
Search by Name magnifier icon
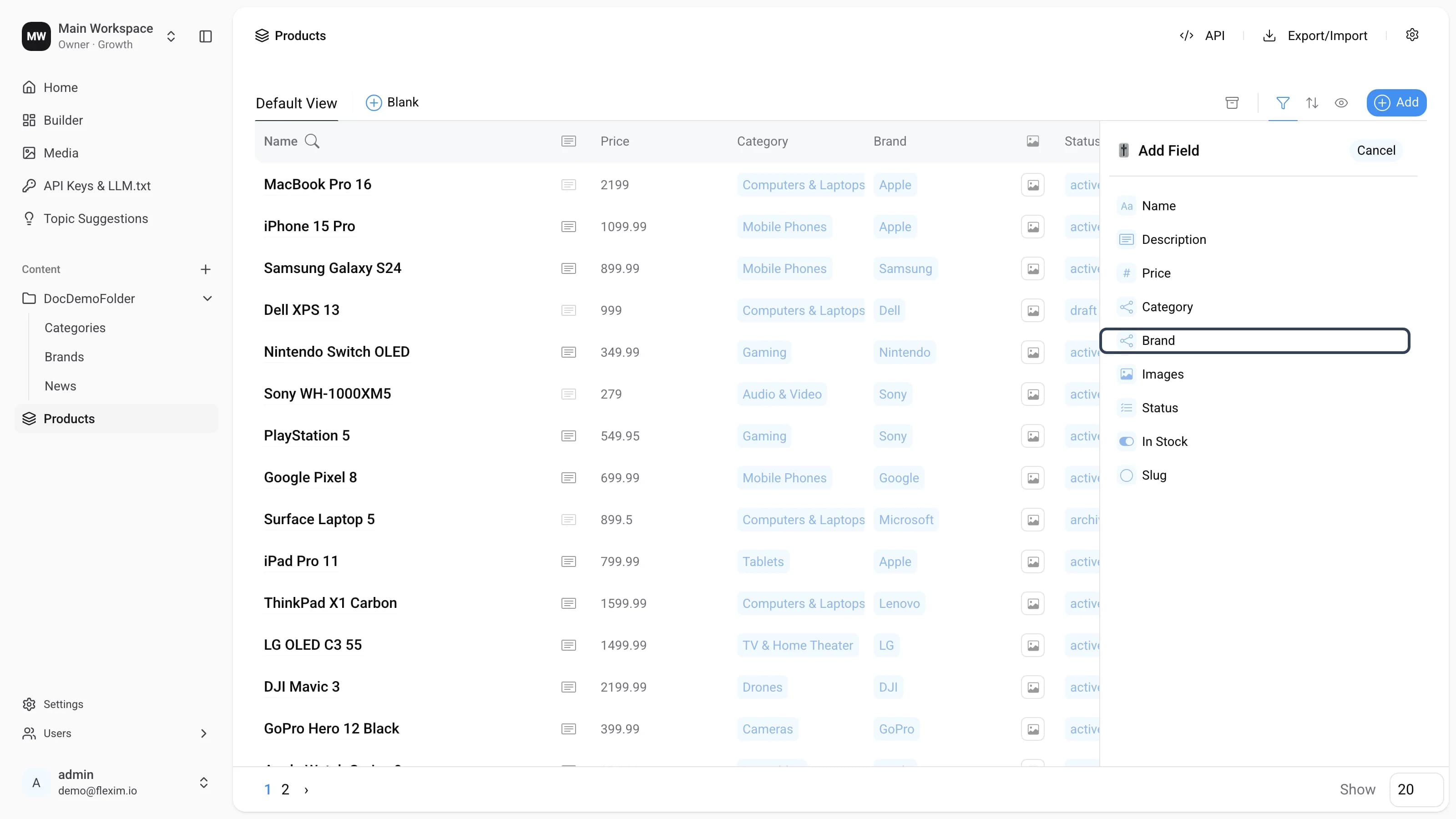(312, 142)
